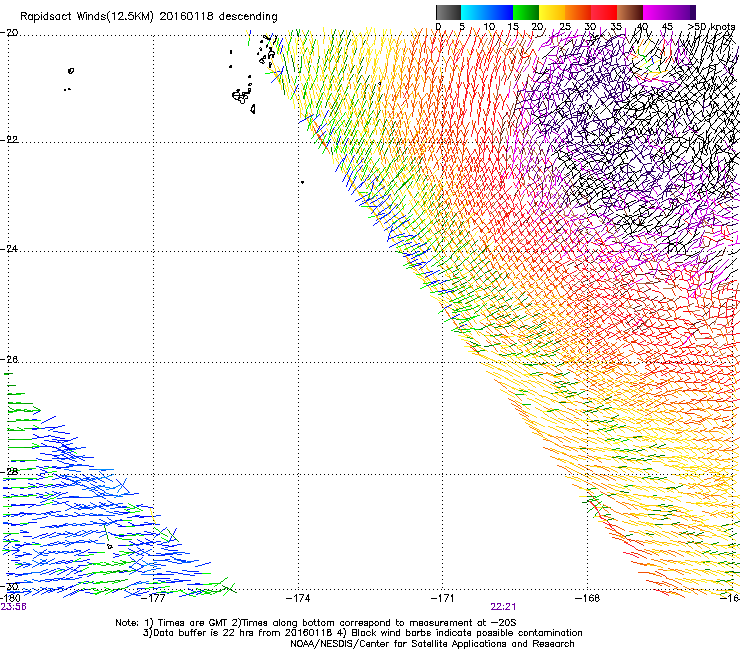Click the 'Data buffer is 22 hrs' note line
The height and width of the screenshot is (650, 740).
pos(362,633)
